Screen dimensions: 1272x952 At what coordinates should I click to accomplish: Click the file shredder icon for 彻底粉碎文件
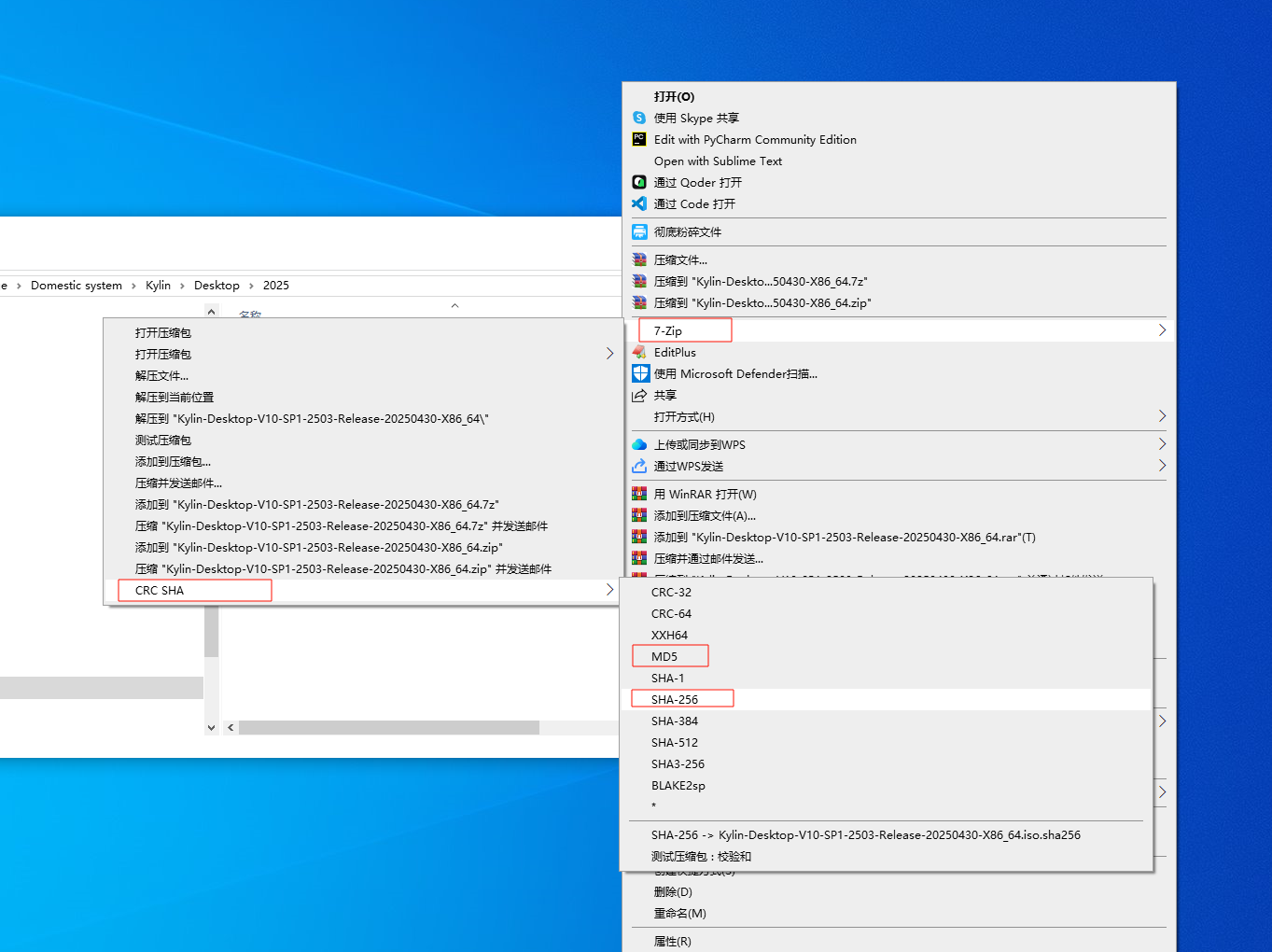pyautogui.click(x=639, y=231)
